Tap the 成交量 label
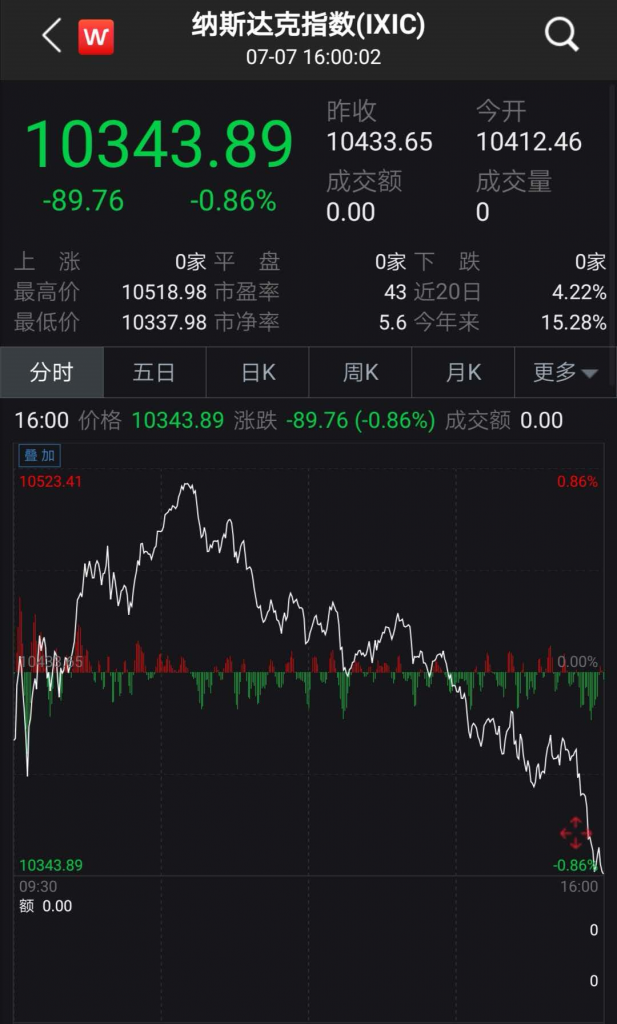 (514, 182)
